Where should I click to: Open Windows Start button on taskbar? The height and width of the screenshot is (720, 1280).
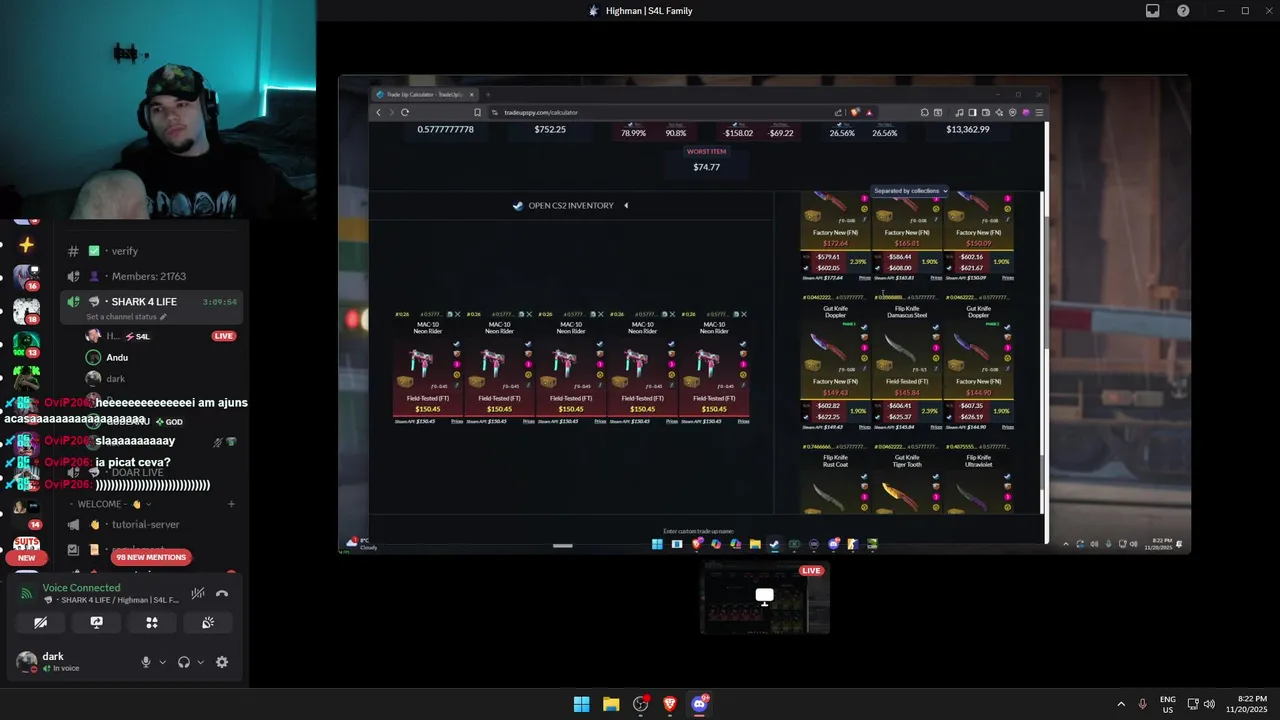click(581, 704)
